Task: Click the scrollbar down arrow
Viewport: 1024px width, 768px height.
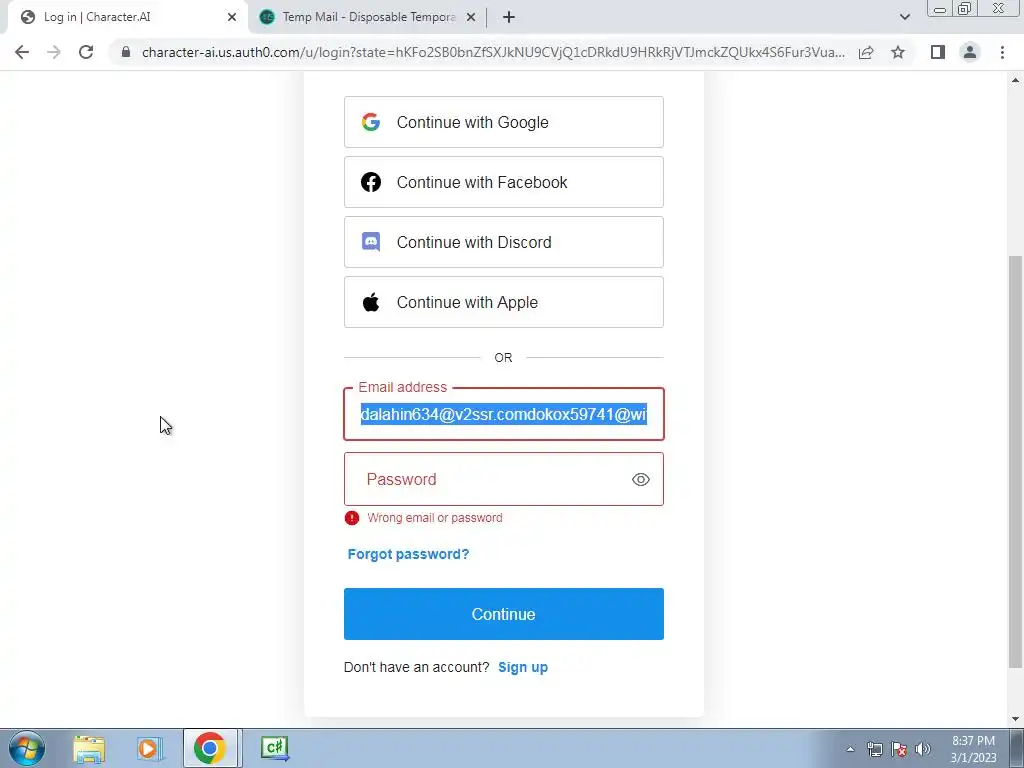Action: click(1015, 720)
